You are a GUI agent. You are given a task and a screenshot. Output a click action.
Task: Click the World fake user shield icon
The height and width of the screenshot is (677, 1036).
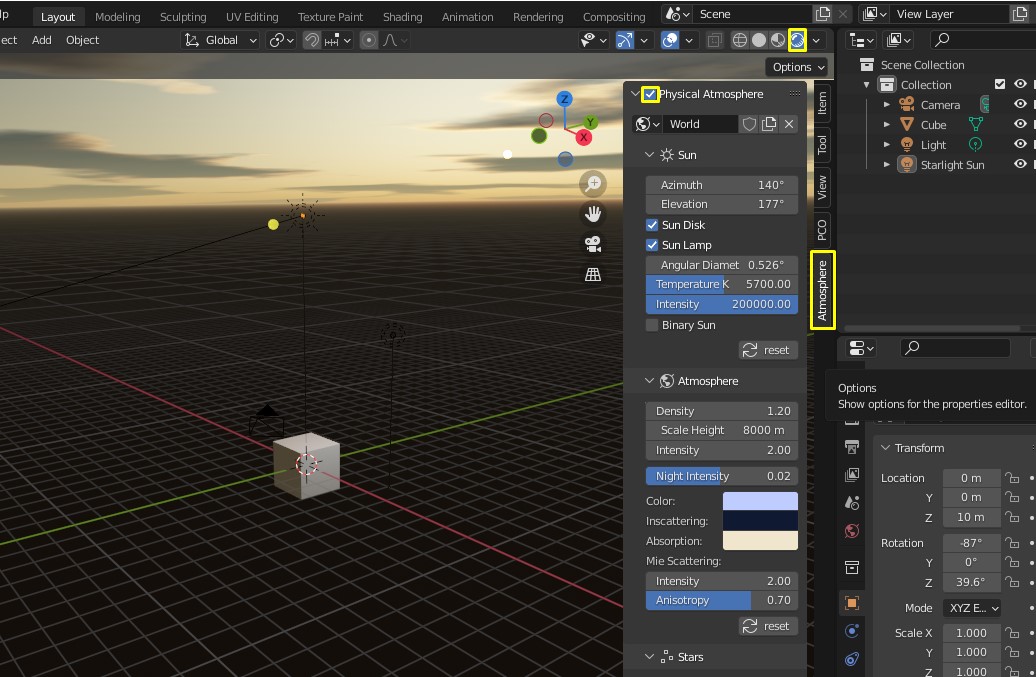[x=749, y=124]
